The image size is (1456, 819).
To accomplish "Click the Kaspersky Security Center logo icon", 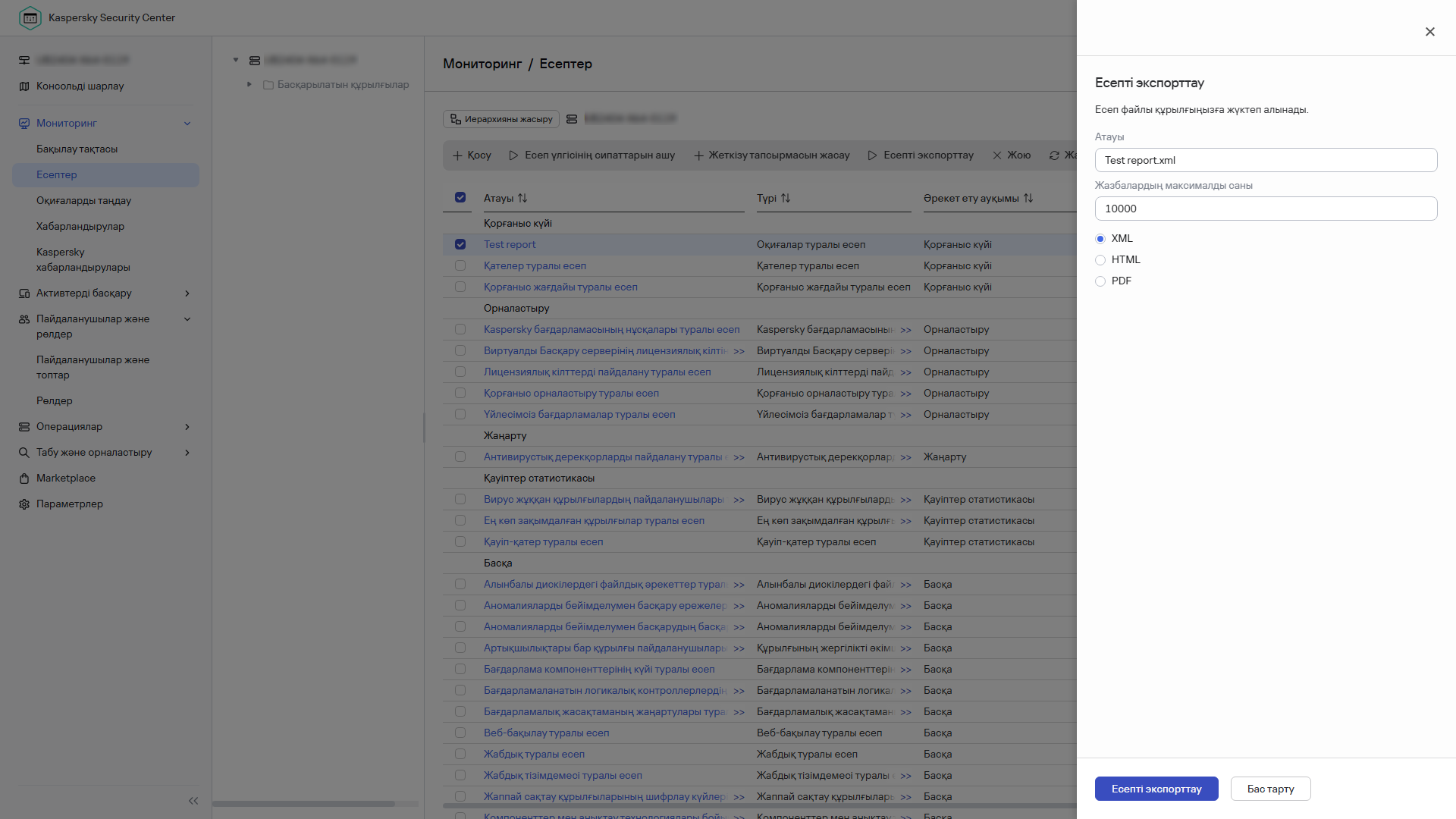I will click(x=30, y=17).
